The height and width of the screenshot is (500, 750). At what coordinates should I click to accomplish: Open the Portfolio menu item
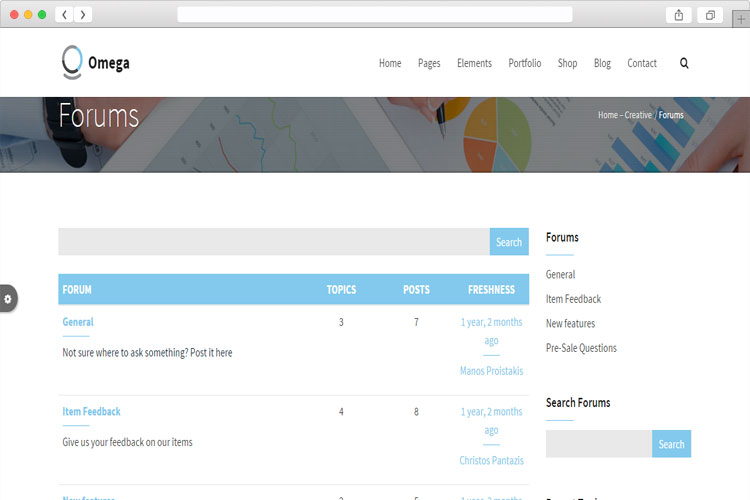tap(525, 63)
